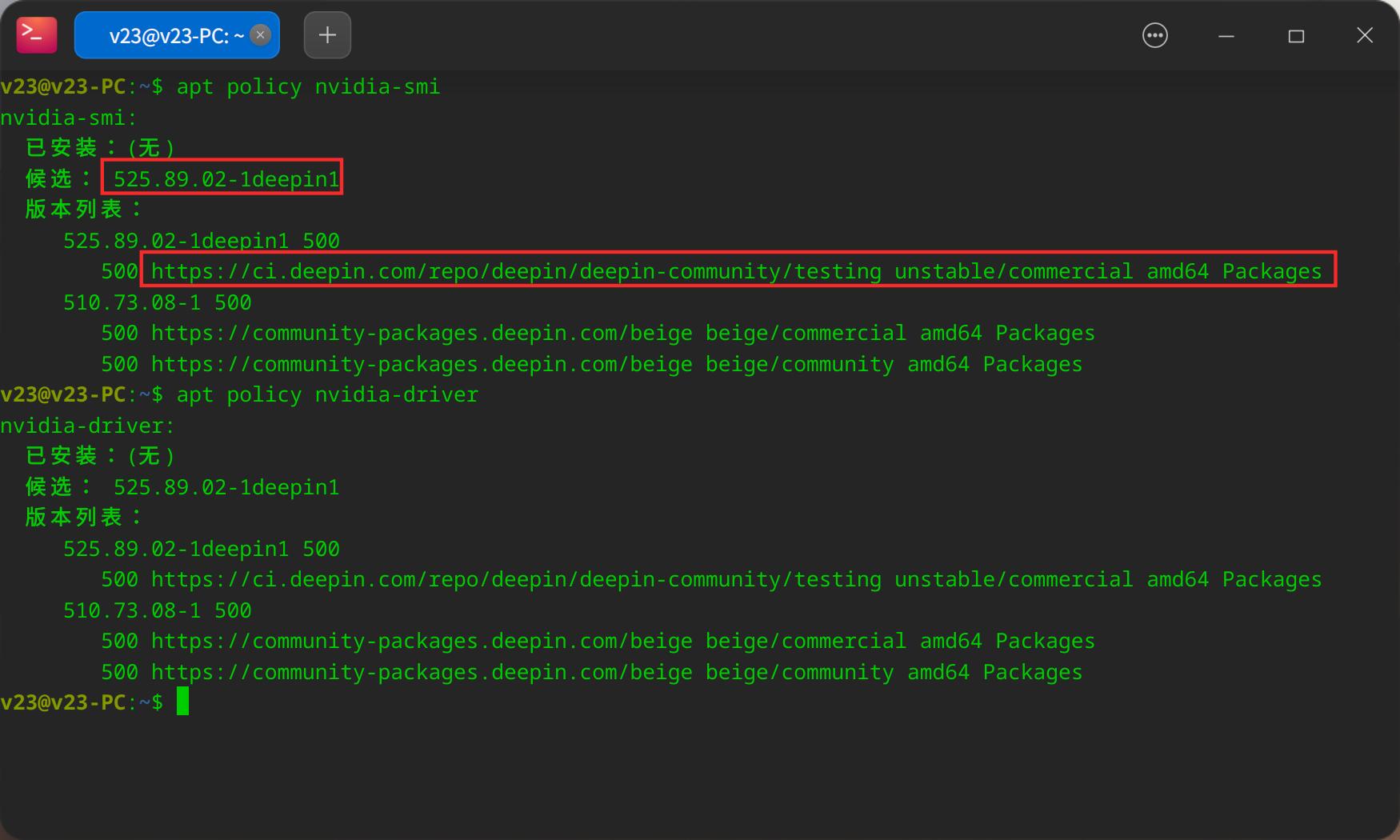Maximize the terminal window
Image resolution: width=1400 pixels, height=840 pixels.
pyautogui.click(x=1296, y=35)
